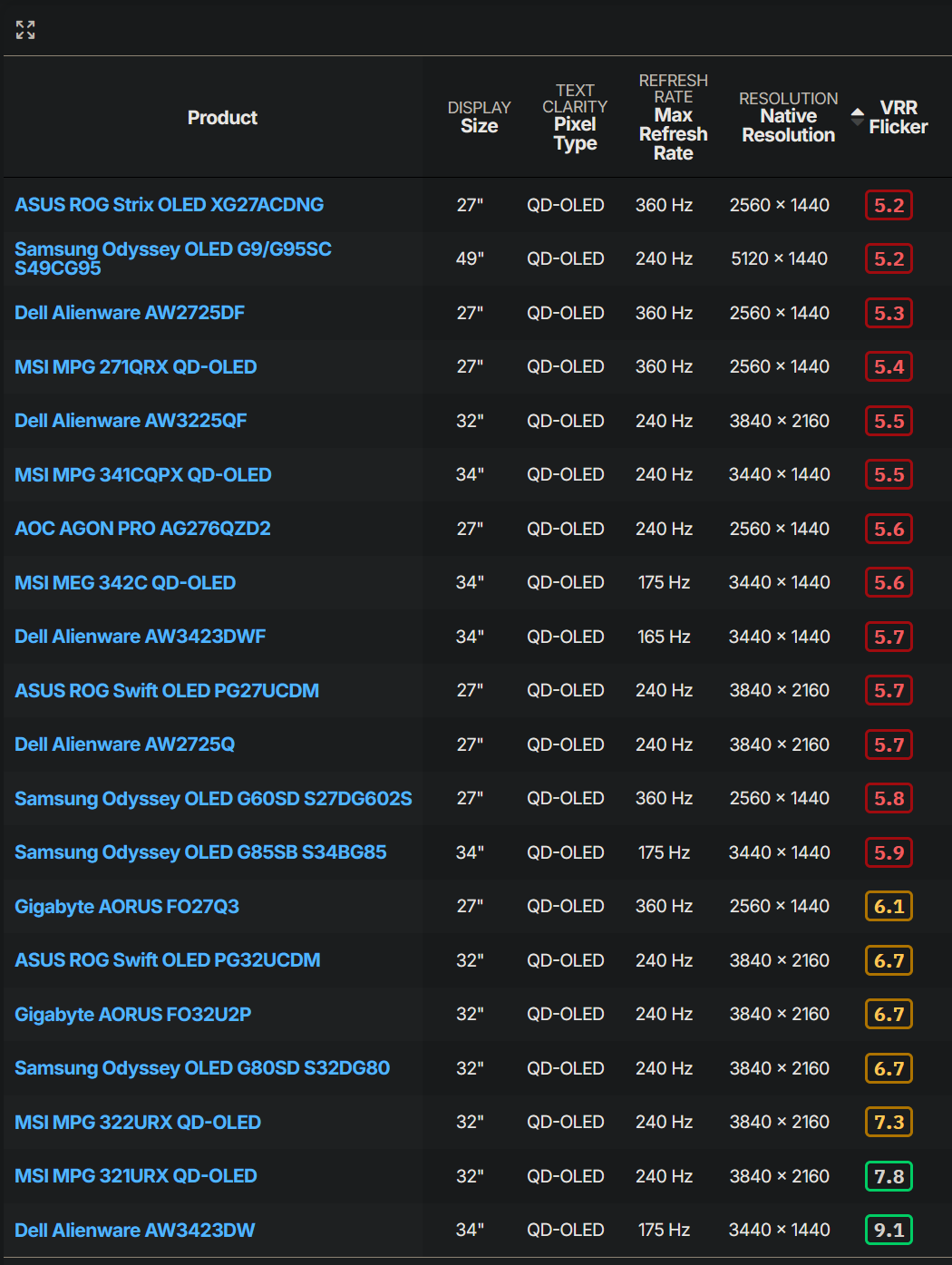The width and height of the screenshot is (952, 1265).
Task: Open the MSI MPG 271QRX QD-OLED page
Action: point(135,366)
